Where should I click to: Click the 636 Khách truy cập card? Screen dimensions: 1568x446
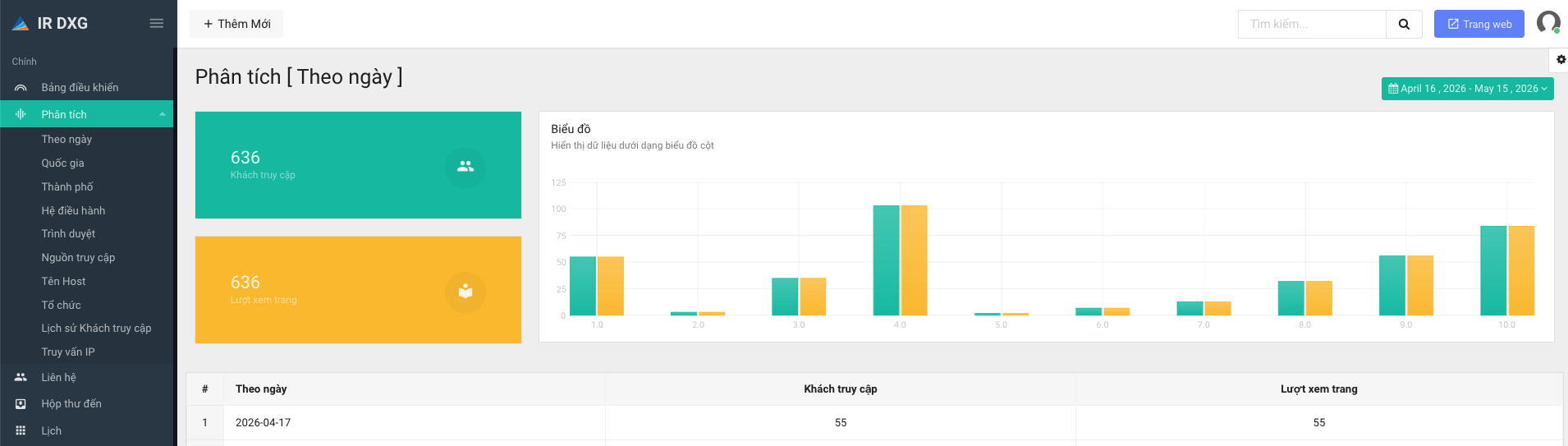click(358, 165)
